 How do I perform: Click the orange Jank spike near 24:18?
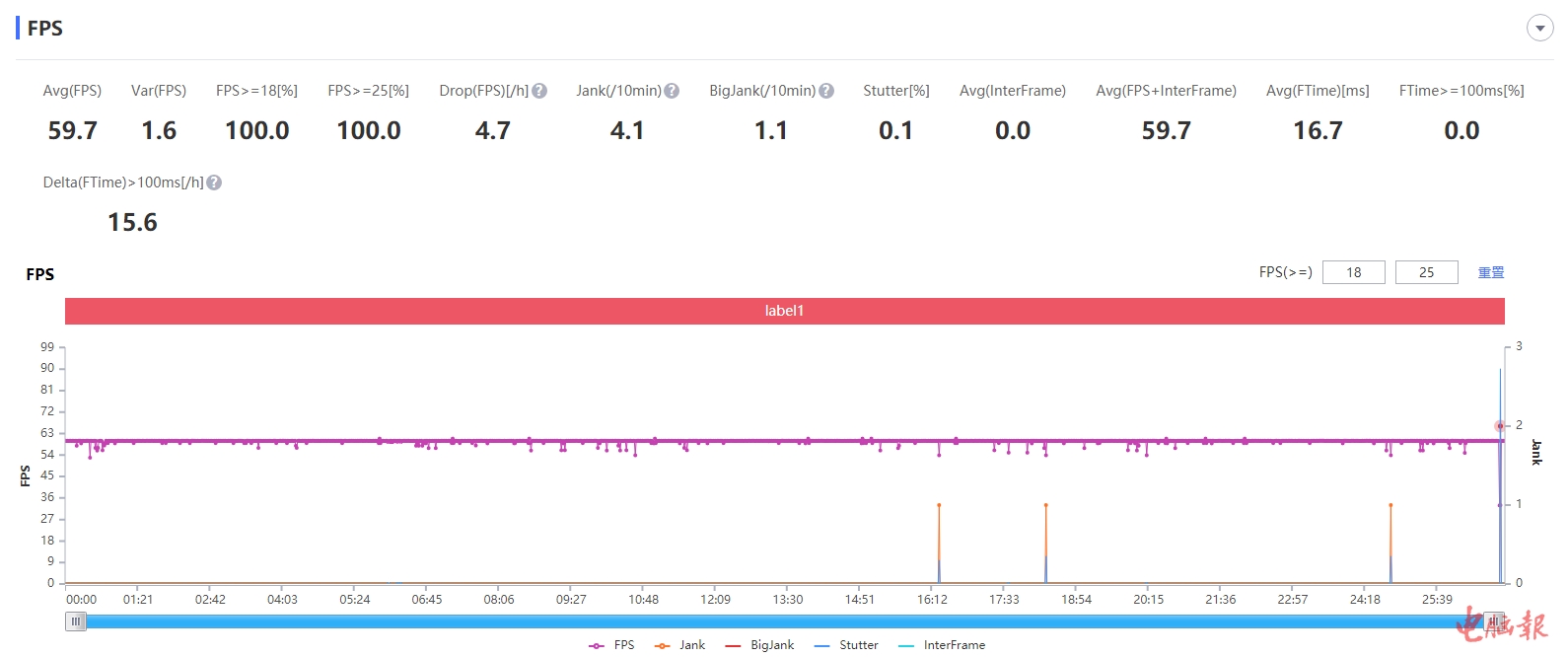click(x=1390, y=506)
